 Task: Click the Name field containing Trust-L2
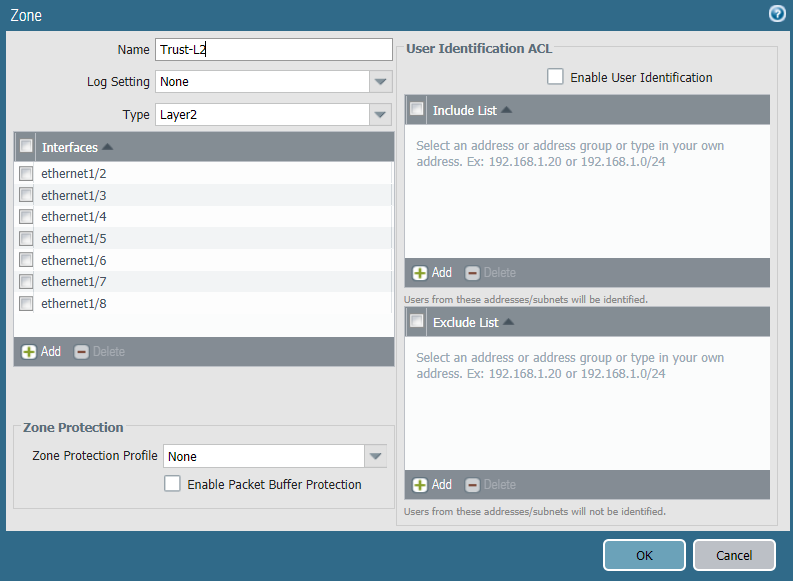pos(274,50)
